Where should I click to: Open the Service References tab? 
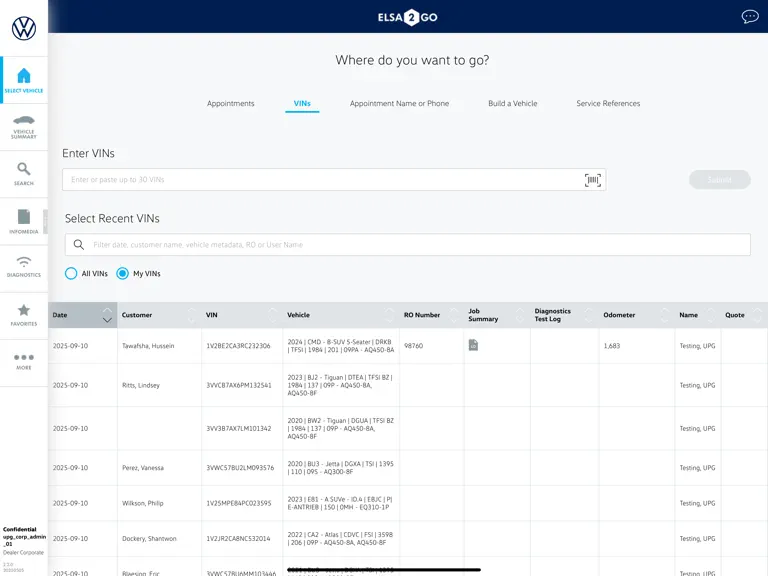[x=608, y=103]
